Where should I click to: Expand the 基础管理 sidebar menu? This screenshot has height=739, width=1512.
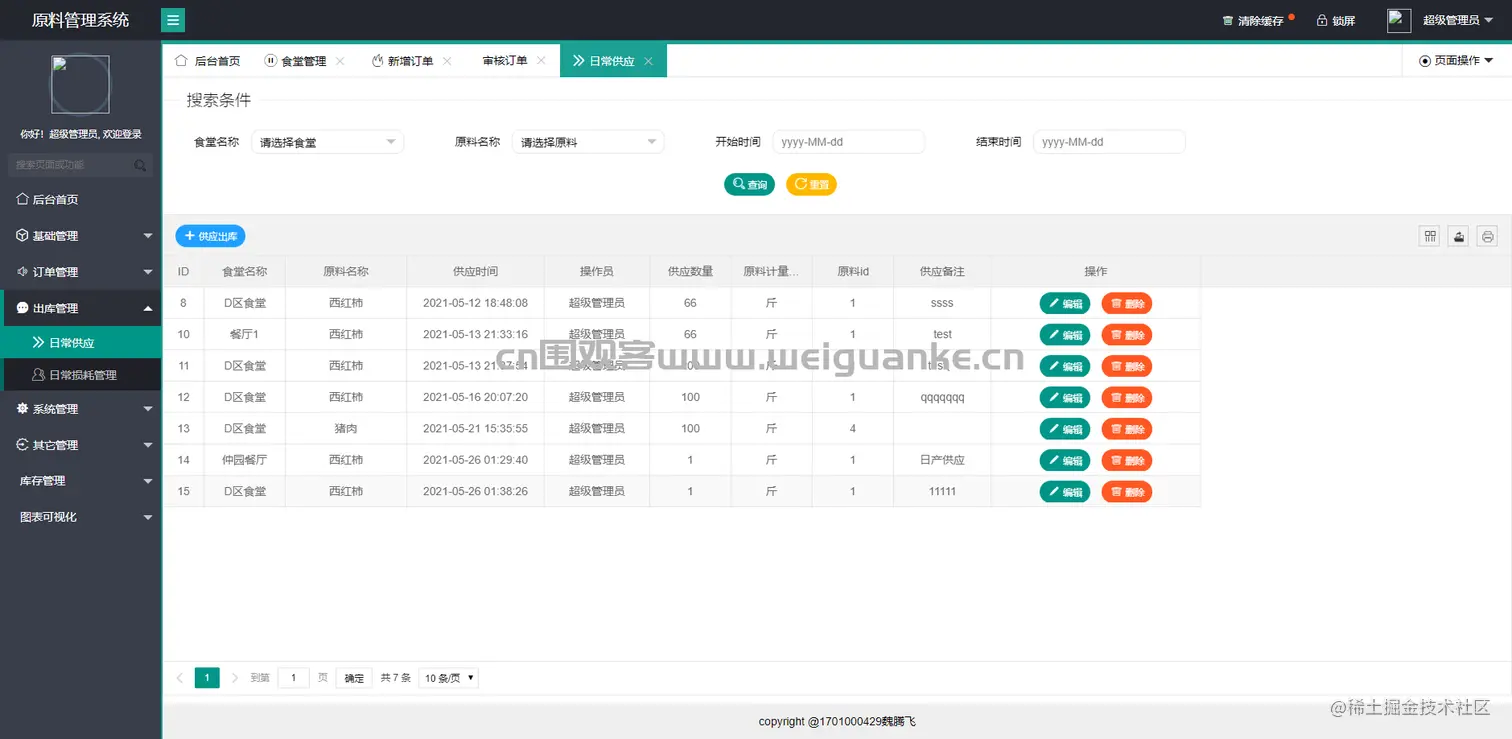click(x=81, y=236)
